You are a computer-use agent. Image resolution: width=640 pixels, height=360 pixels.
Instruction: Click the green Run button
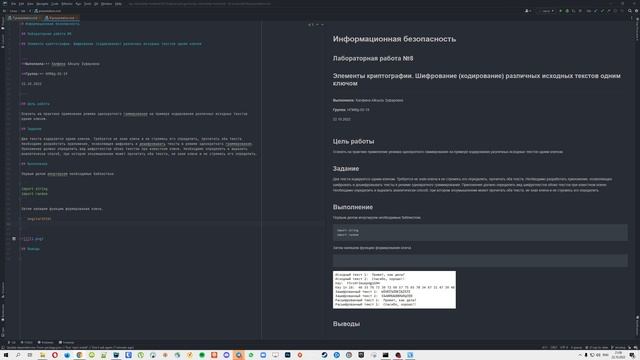click(x=560, y=11)
